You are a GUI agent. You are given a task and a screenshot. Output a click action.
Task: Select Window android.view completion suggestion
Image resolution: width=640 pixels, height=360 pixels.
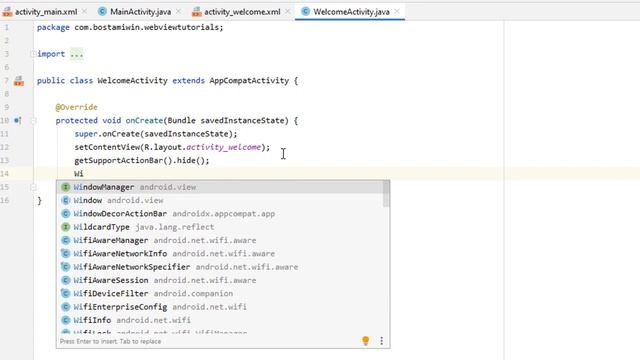click(x=220, y=200)
